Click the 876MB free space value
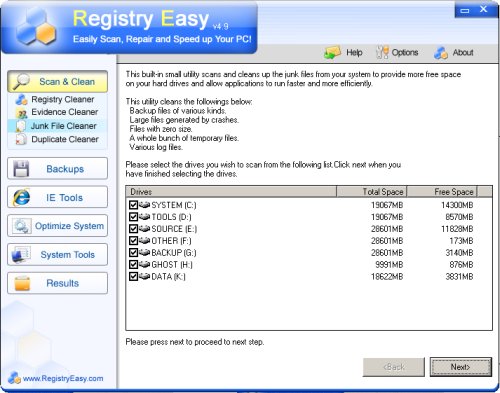Image resolution: width=500 pixels, height=393 pixels. tap(461, 265)
